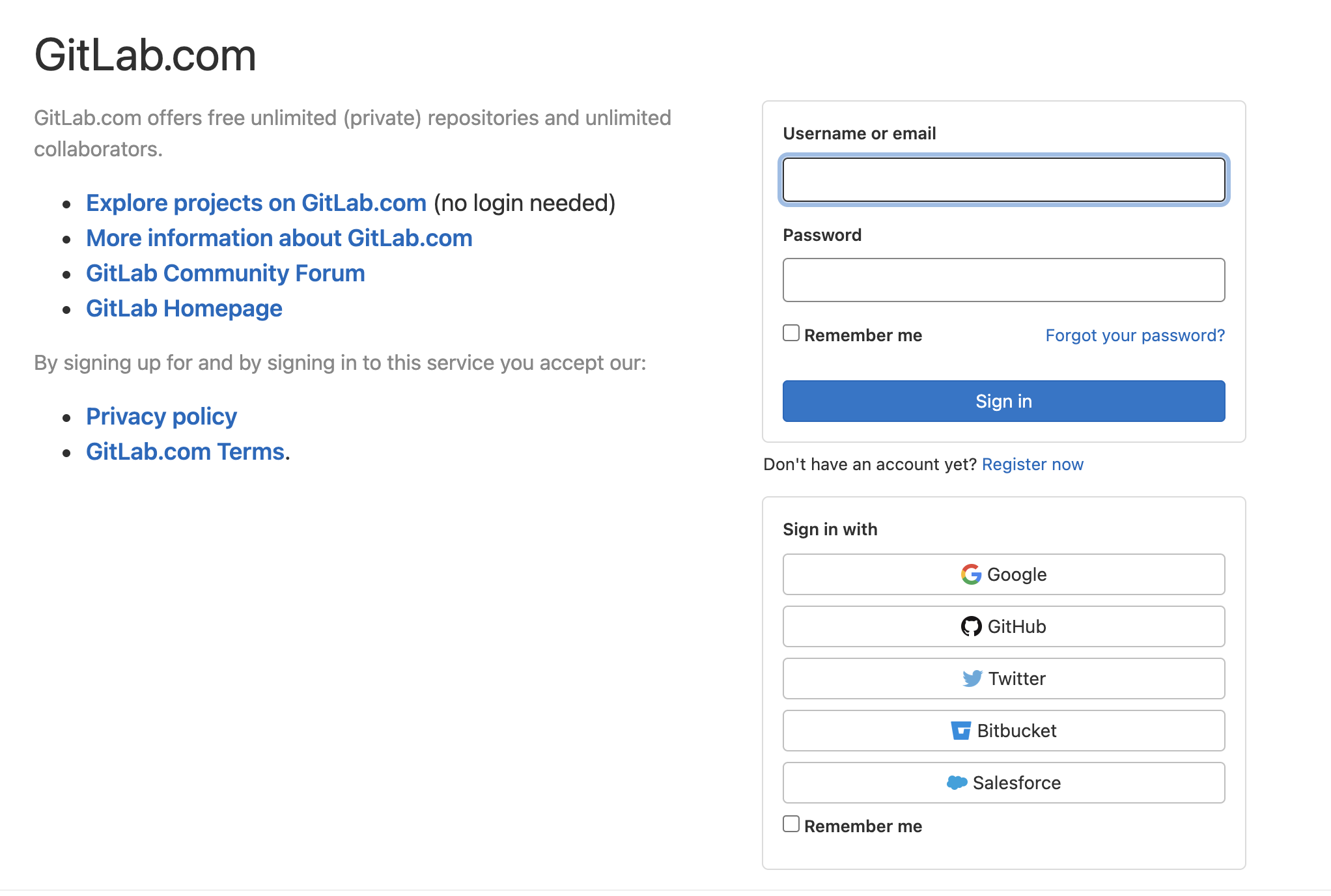Go to GitLab Homepage link
This screenshot has width=1331, height=896.
click(x=184, y=309)
